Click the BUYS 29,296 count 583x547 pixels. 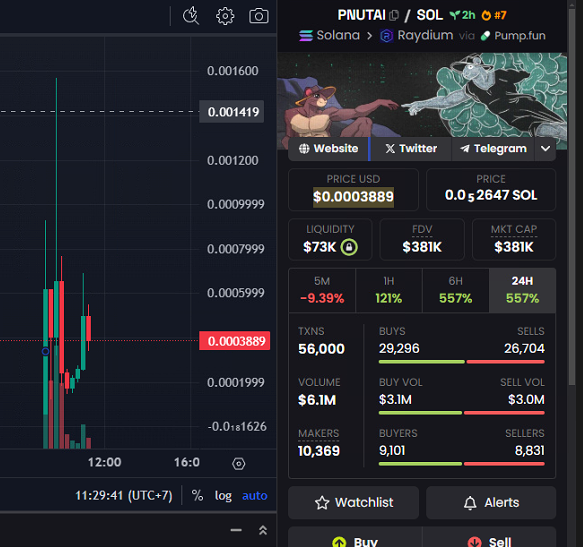tap(399, 348)
